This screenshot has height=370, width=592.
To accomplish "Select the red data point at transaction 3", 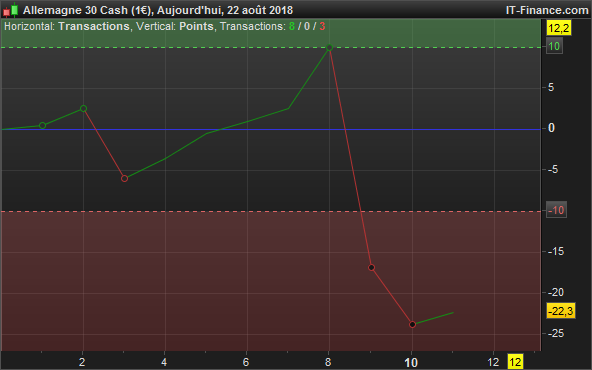I will (124, 179).
